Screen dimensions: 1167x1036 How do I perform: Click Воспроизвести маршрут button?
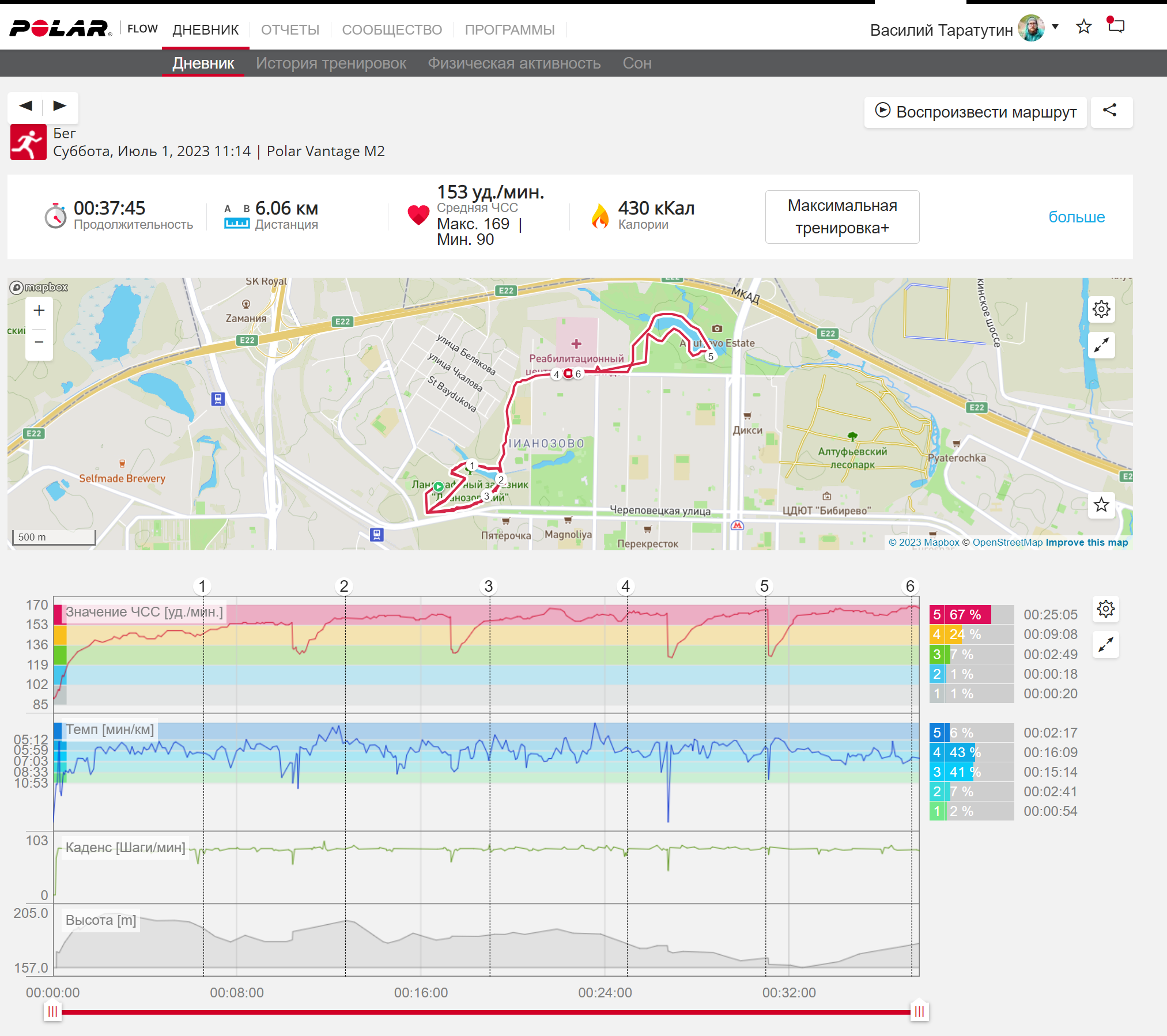click(976, 112)
